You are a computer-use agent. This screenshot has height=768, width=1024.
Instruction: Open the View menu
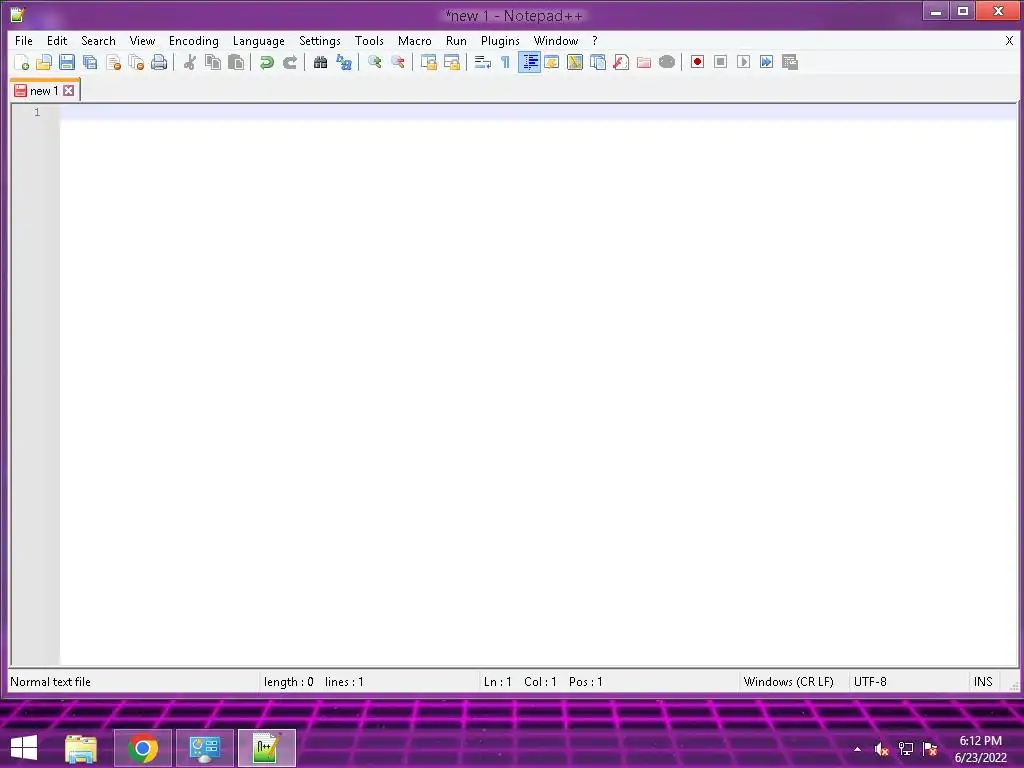pos(142,40)
